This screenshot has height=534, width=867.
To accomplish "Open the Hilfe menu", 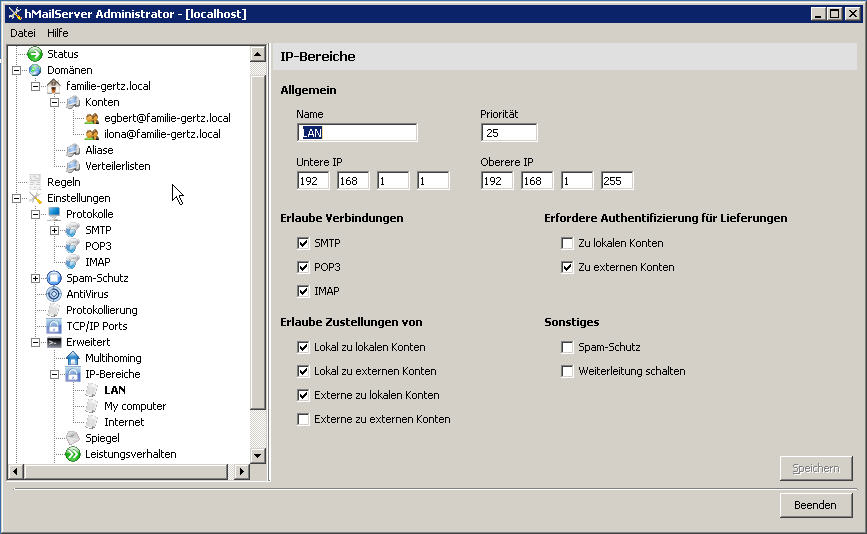I will click(58, 33).
